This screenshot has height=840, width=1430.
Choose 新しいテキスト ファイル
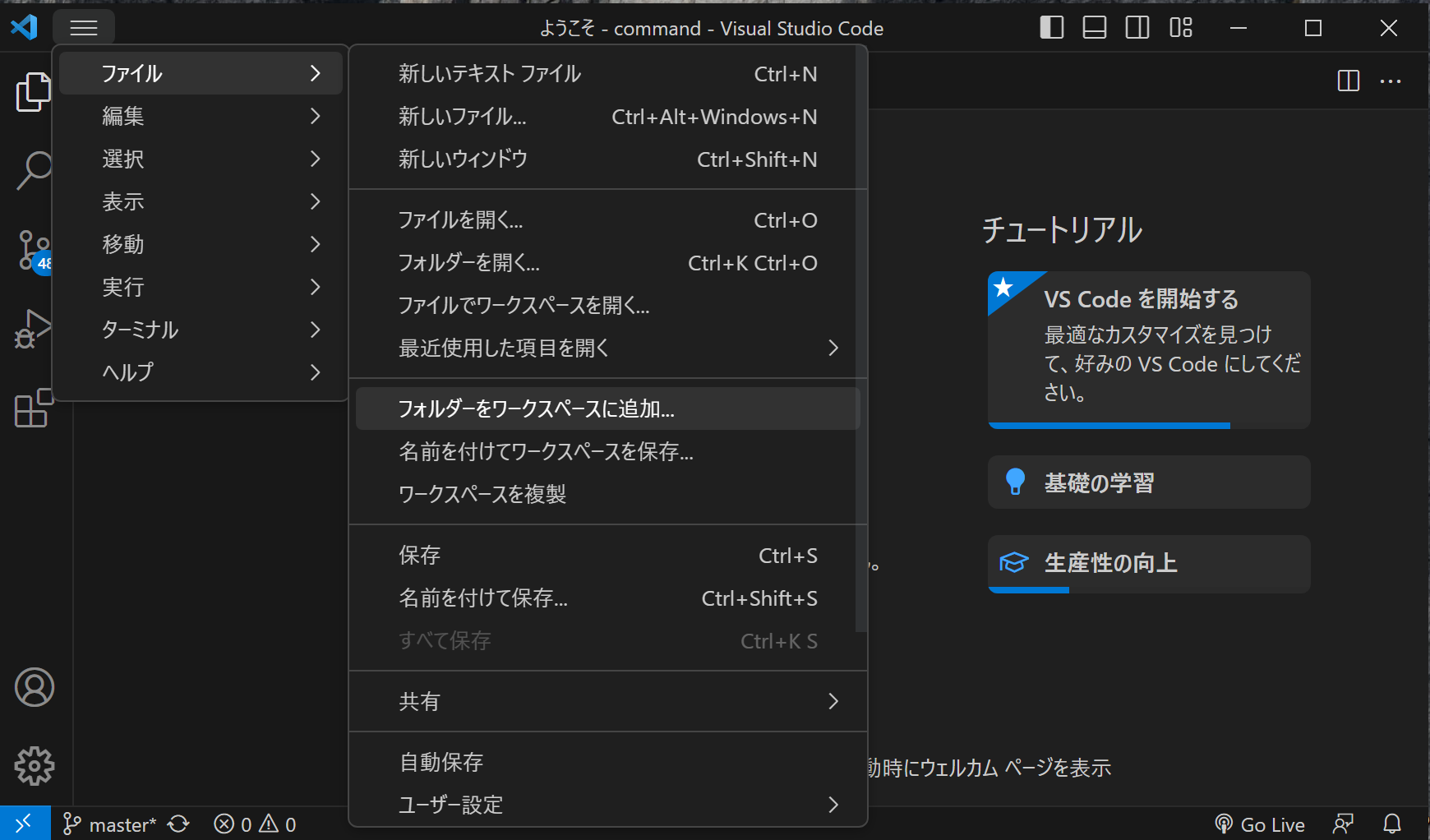pyautogui.click(x=607, y=74)
